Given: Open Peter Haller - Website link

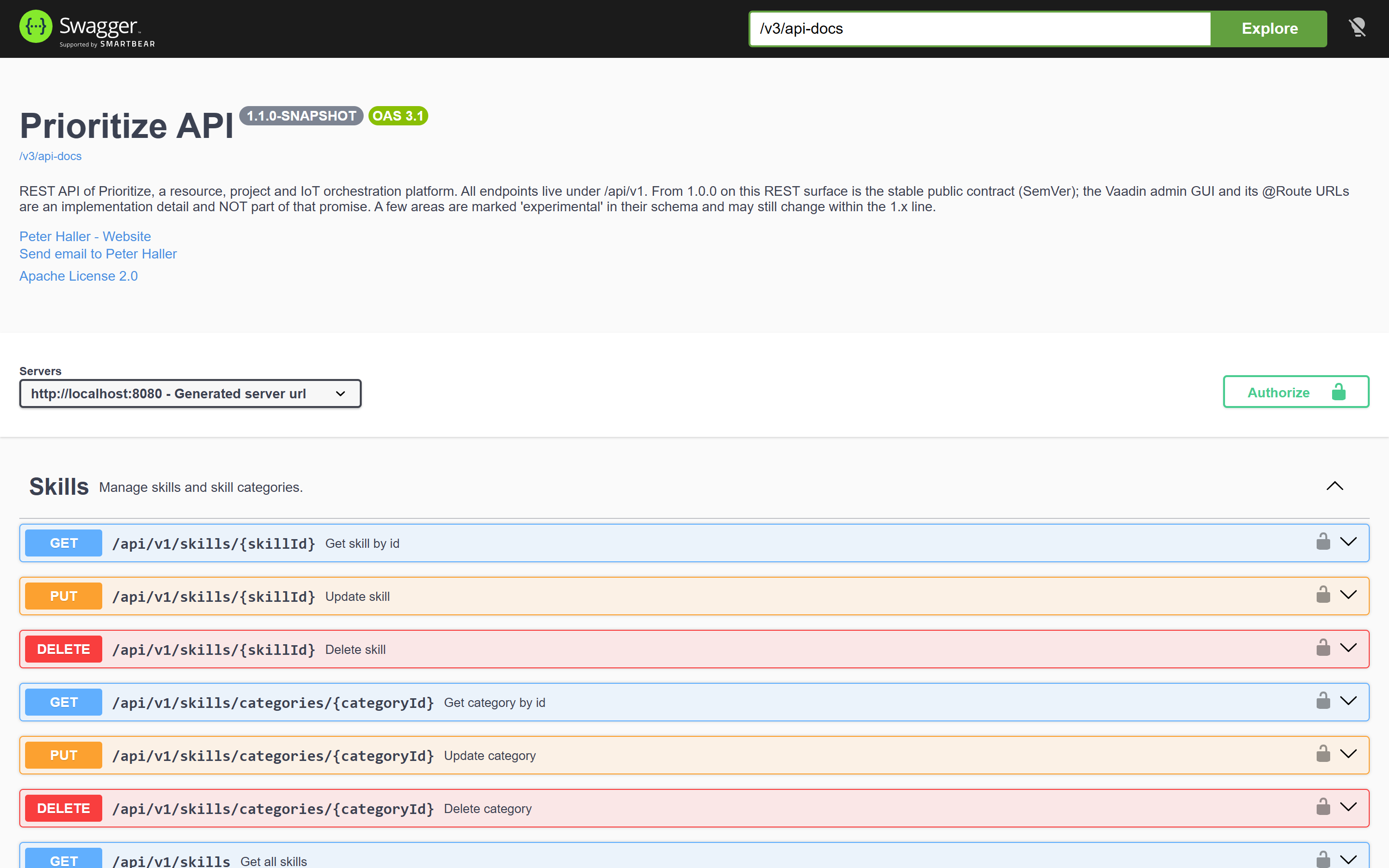Looking at the screenshot, I should pyautogui.click(x=85, y=236).
